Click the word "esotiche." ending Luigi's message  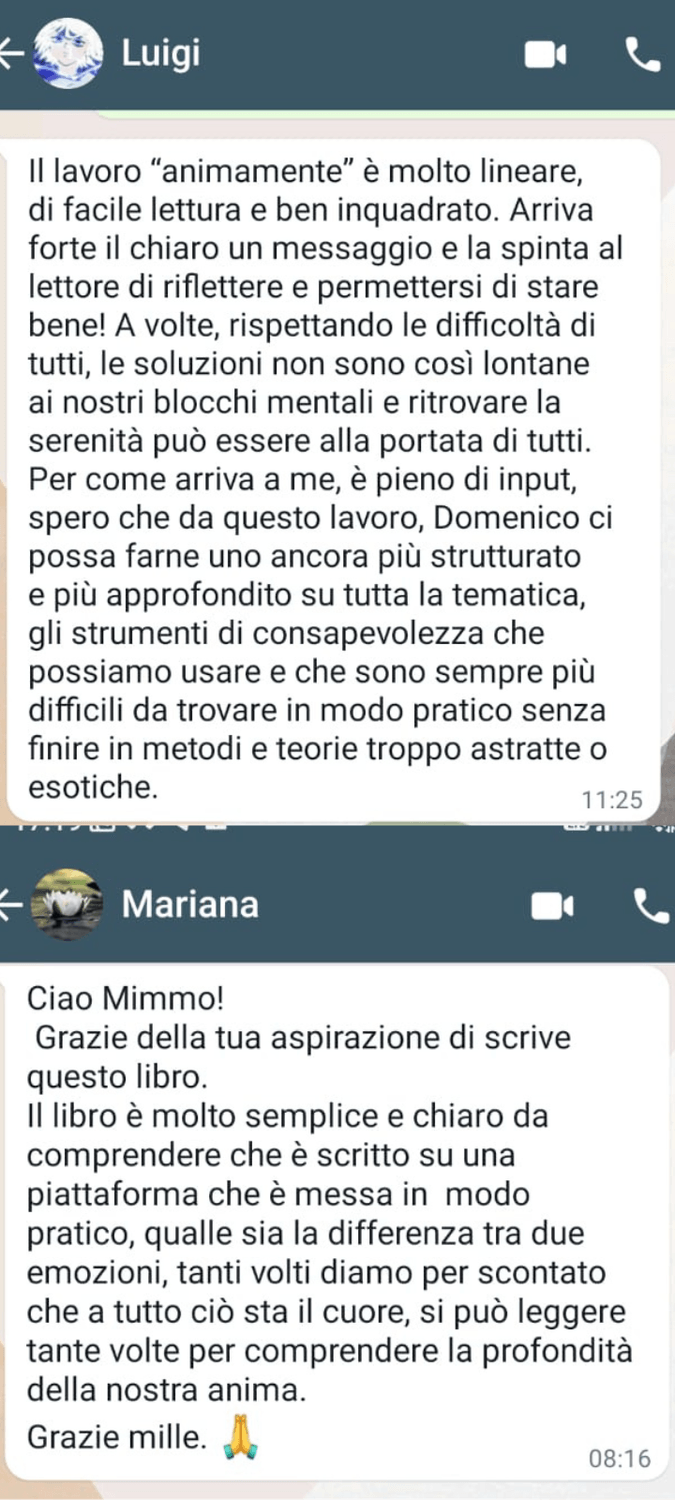tap(94, 787)
